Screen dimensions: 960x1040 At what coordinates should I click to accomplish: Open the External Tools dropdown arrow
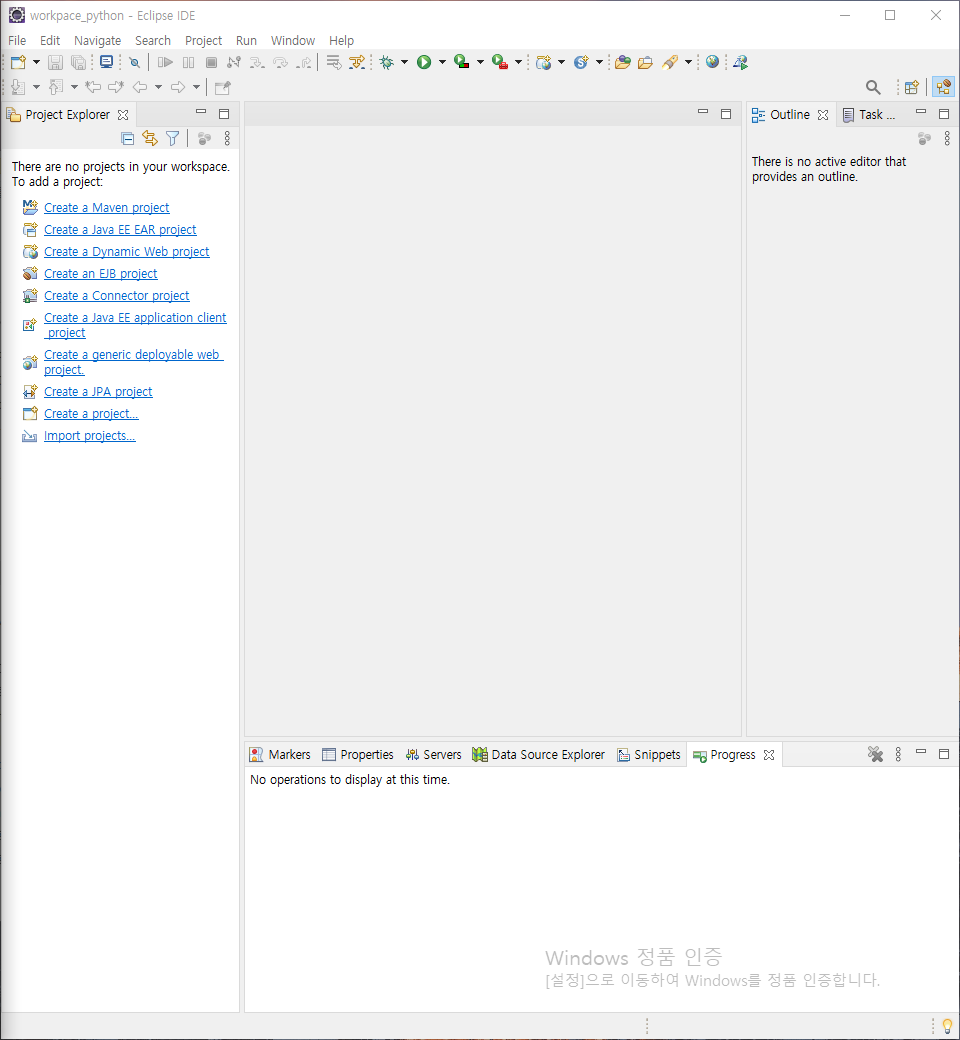tap(518, 62)
